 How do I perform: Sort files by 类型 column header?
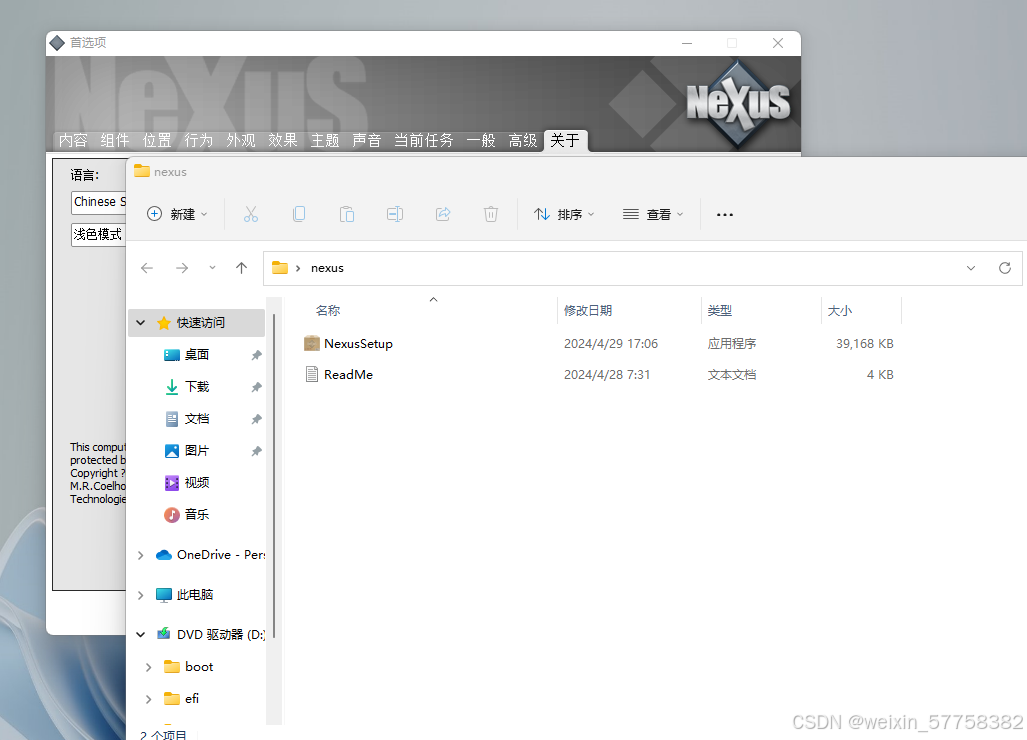tap(719, 310)
